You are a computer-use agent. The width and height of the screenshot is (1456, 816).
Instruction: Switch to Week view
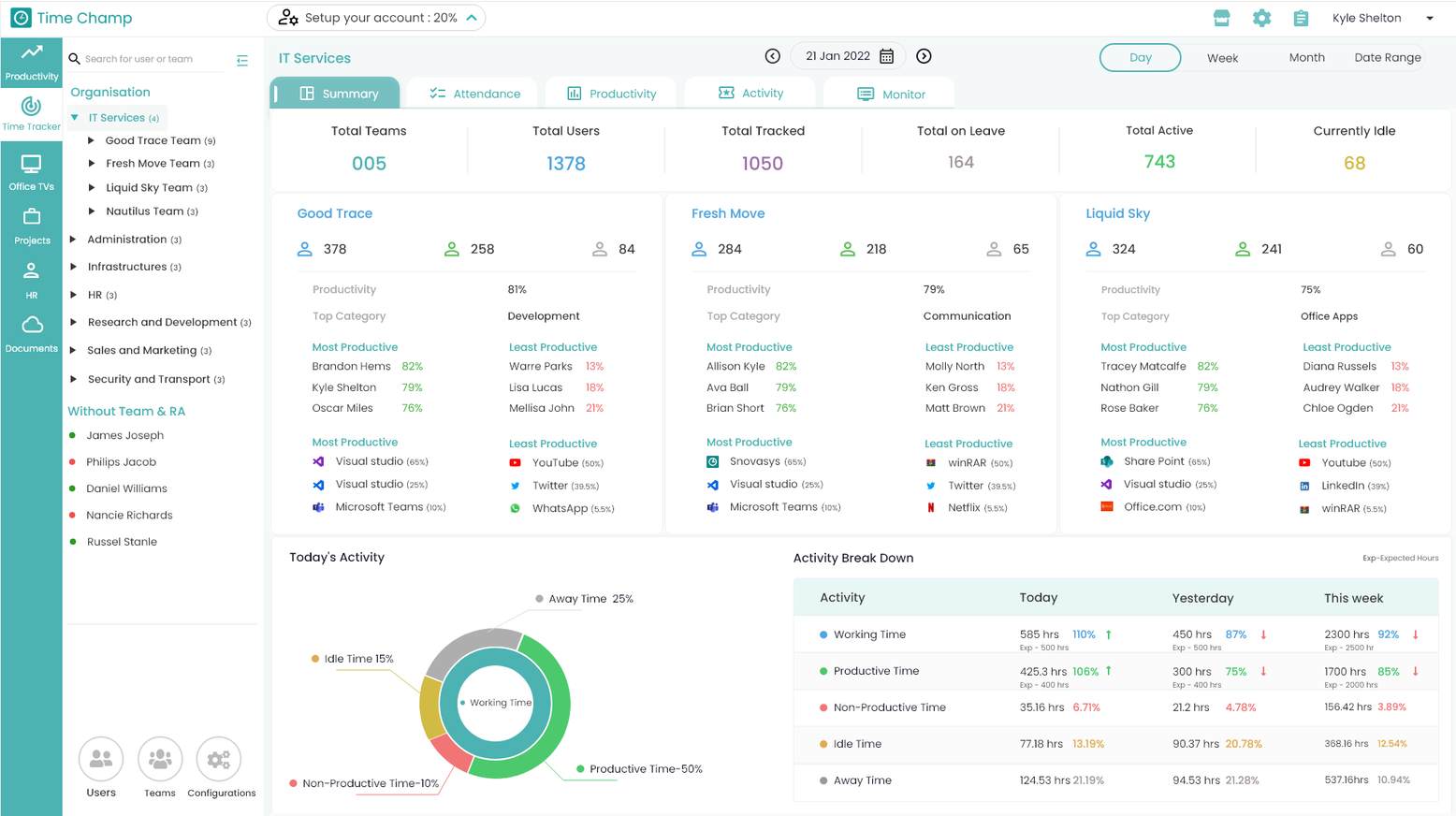tap(1222, 57)
